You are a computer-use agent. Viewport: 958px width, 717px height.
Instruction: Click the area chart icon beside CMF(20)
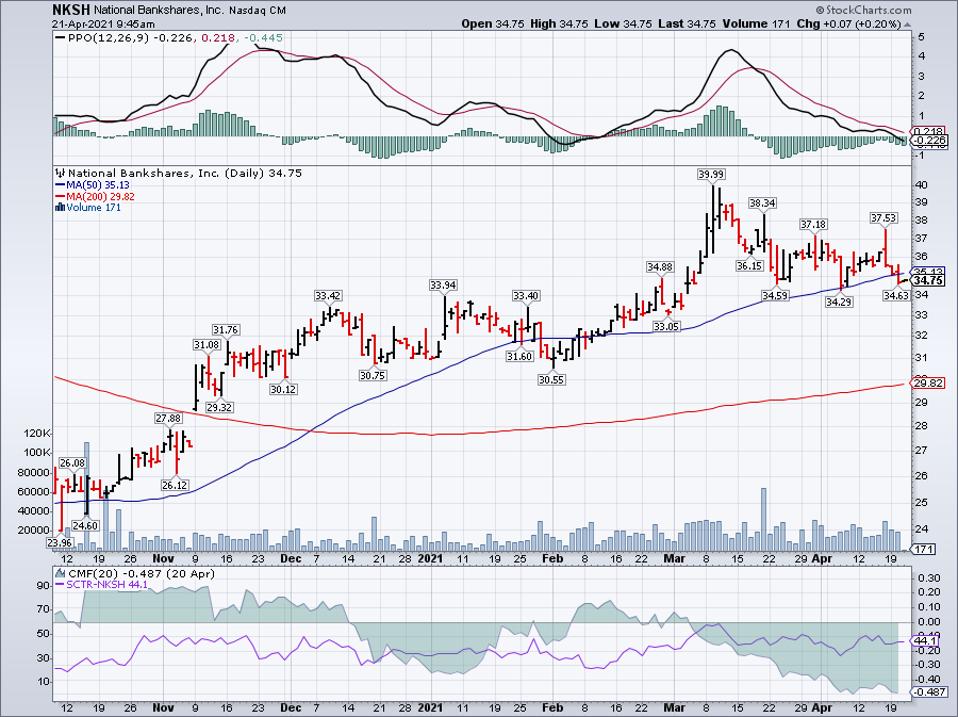pyautogui.click(x=60, y=573)
